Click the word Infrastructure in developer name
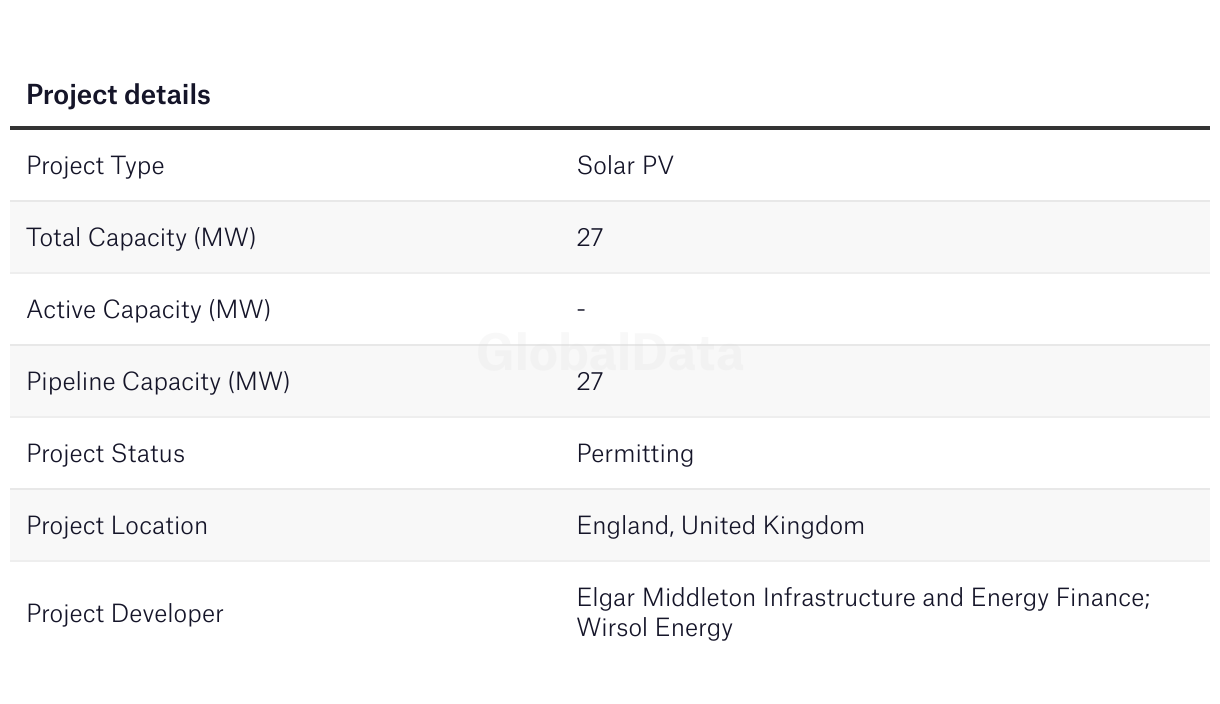 [x=839, y=598]
